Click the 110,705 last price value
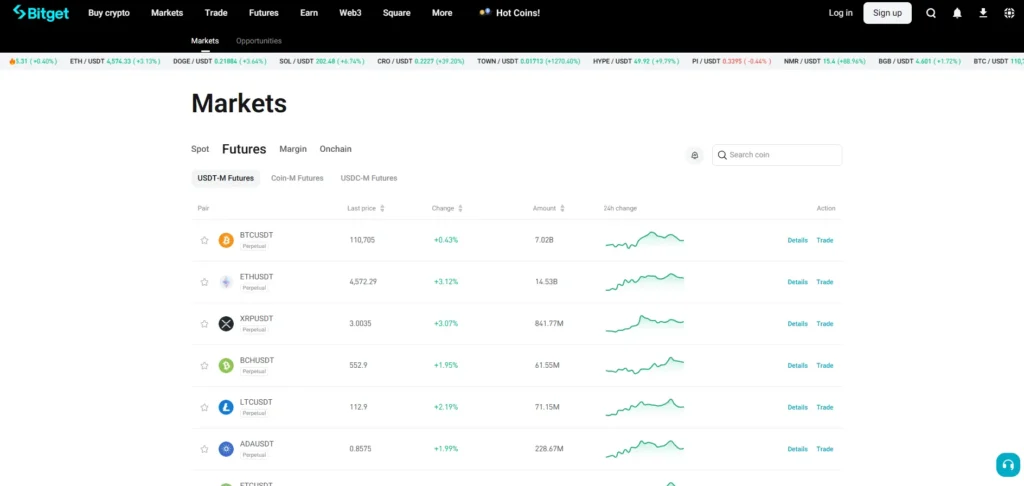The width and height of the screenshot is (1024, 486). [362, 240]
